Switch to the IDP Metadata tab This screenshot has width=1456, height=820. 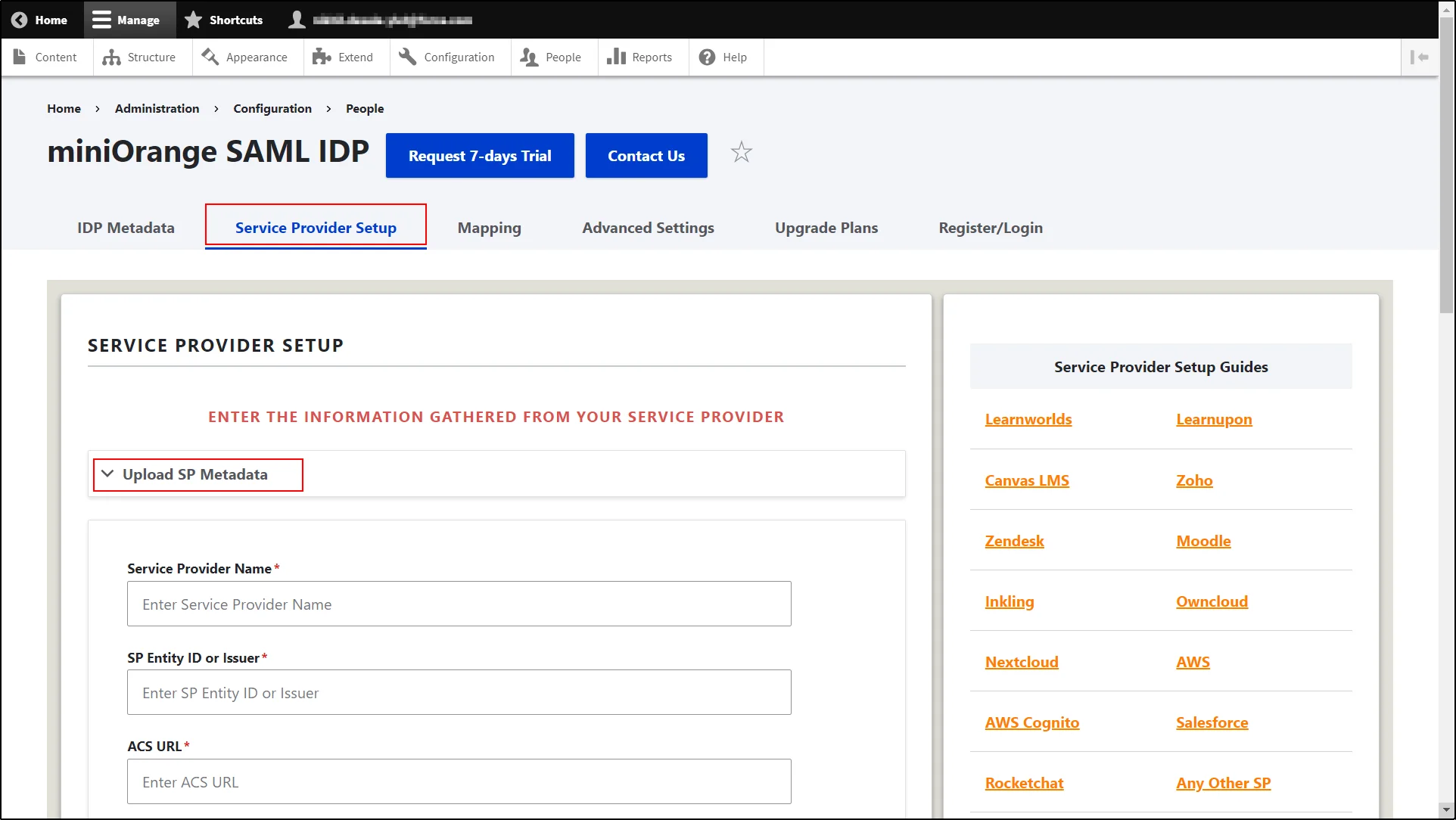point(126,228)
